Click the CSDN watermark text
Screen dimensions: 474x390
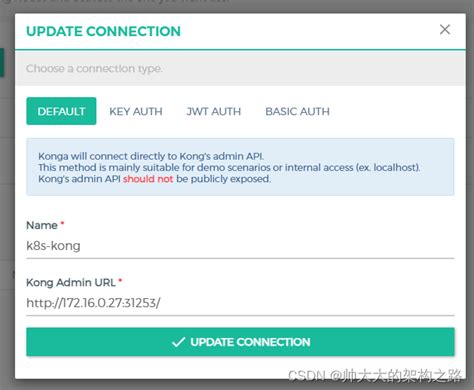click(x=375, y=376)
